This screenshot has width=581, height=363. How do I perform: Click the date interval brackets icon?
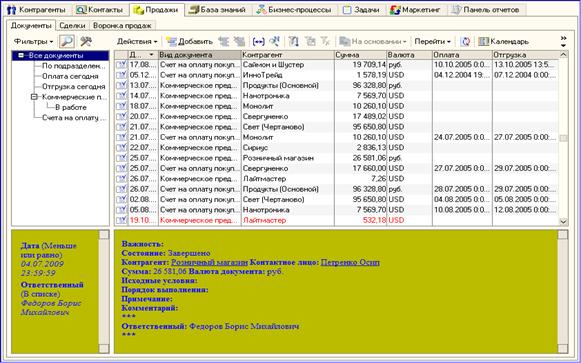[258, 41]
